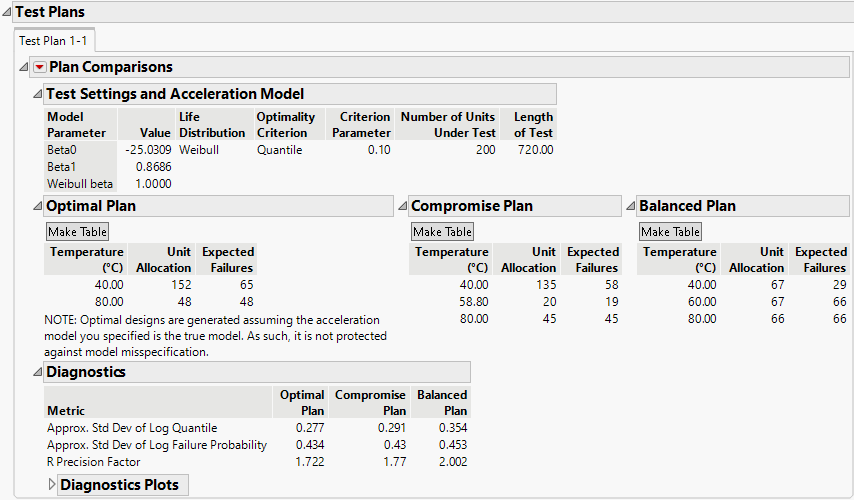Click Make Table under Balanced Plan

pos(670,232)
